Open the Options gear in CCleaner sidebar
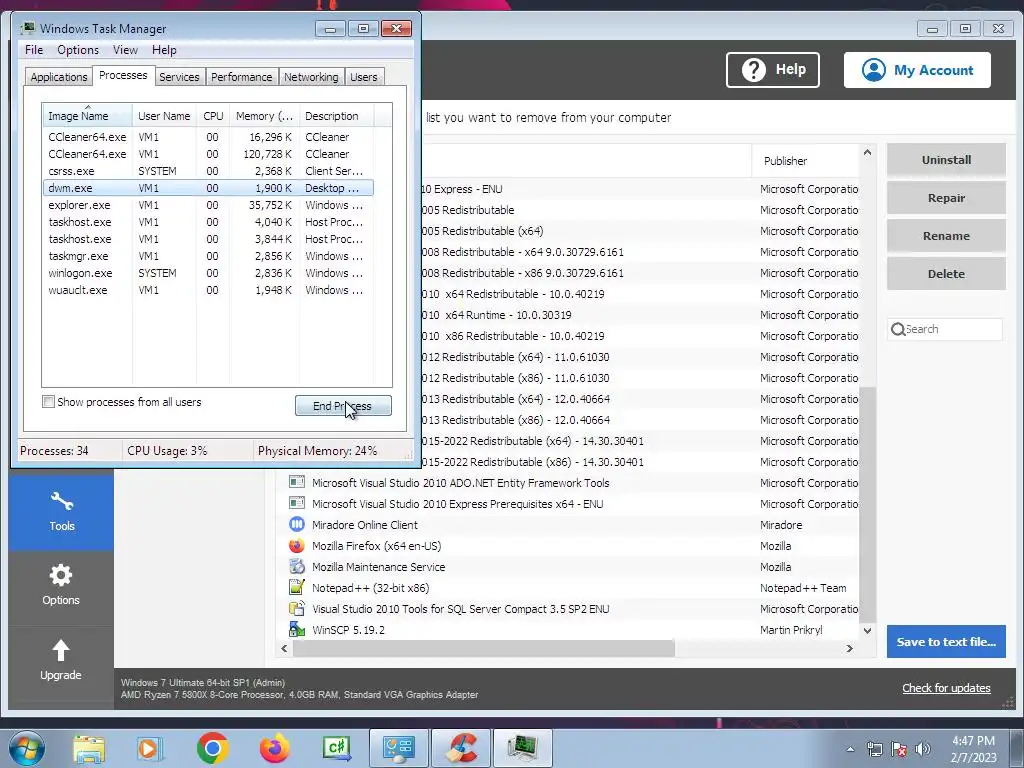This screenshot has width=1024, height=768. point(61,585)
